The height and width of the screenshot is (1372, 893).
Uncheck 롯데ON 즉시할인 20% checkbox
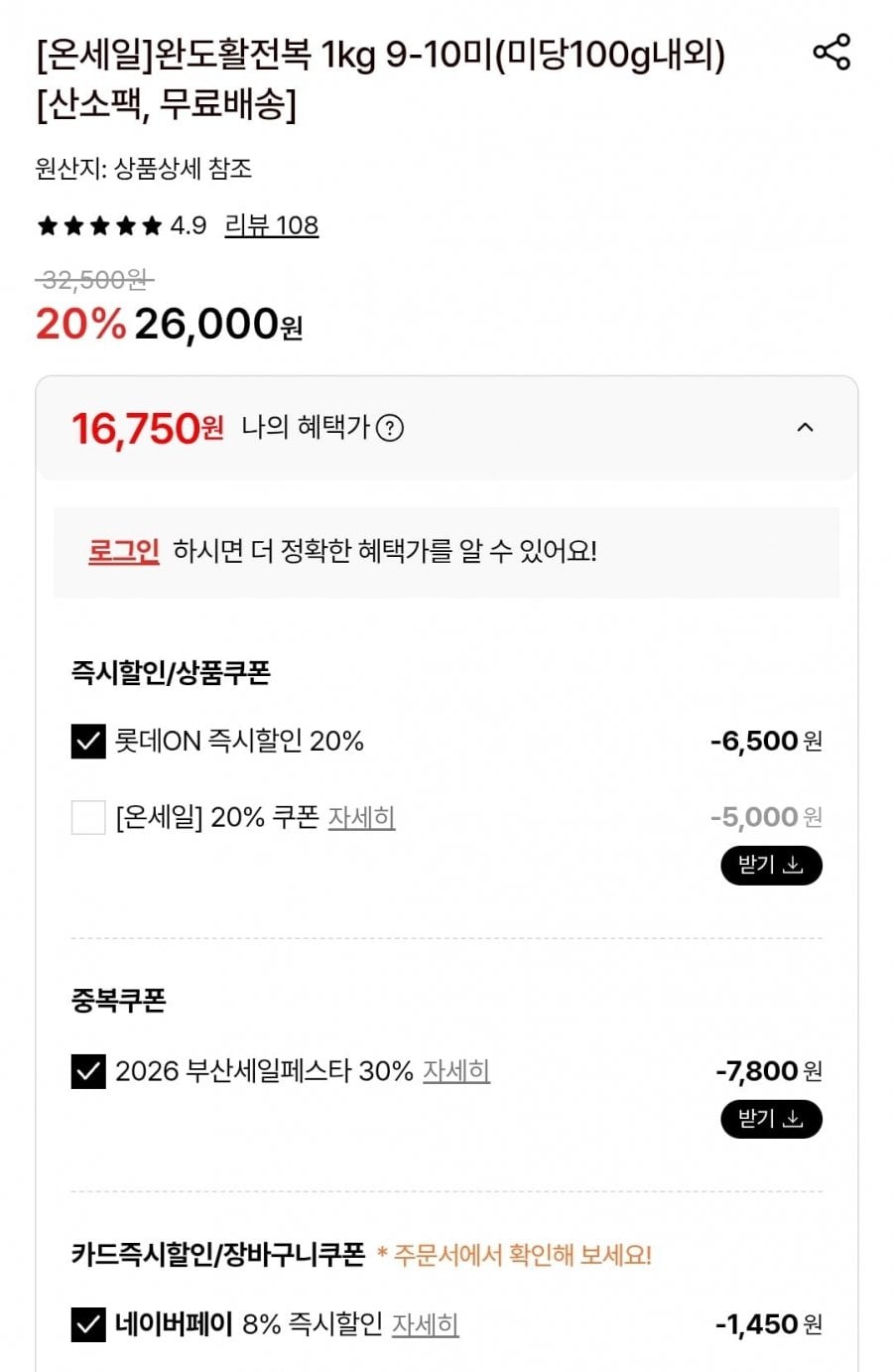click(x=88, y=741)
